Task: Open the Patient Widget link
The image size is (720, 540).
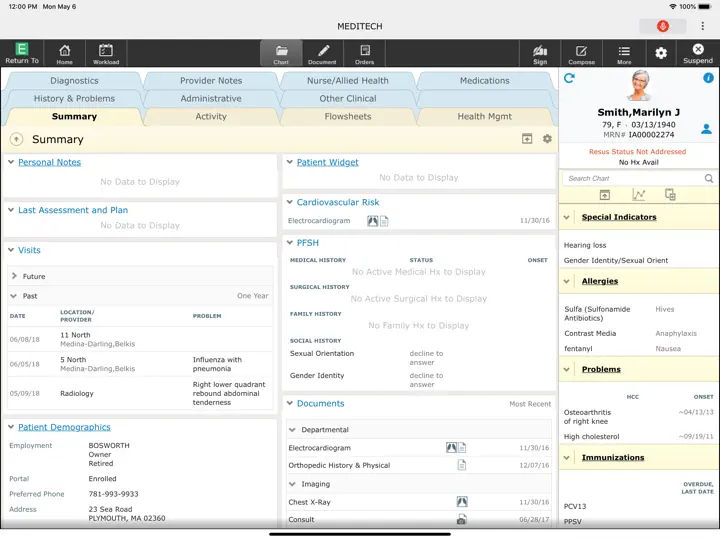Action: coord(327,162)
